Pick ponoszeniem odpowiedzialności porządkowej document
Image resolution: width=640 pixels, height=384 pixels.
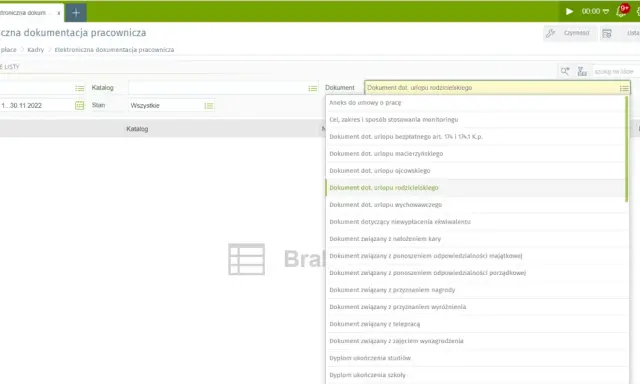tap(476, 273)
